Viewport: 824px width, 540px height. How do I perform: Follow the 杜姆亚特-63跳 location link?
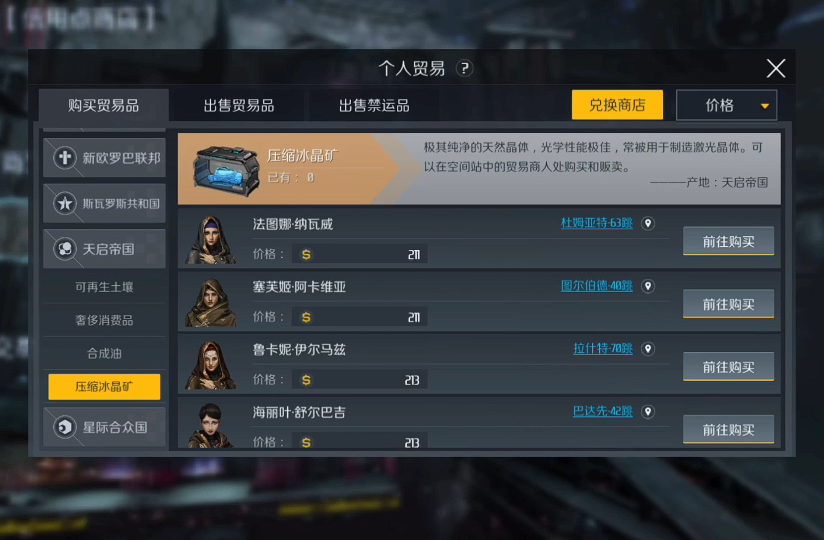point(596,223)
